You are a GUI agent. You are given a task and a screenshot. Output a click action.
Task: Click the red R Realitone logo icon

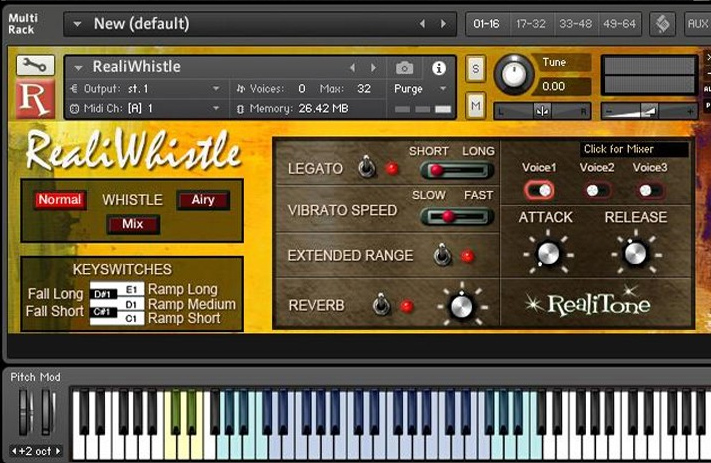tap(35, 99)
